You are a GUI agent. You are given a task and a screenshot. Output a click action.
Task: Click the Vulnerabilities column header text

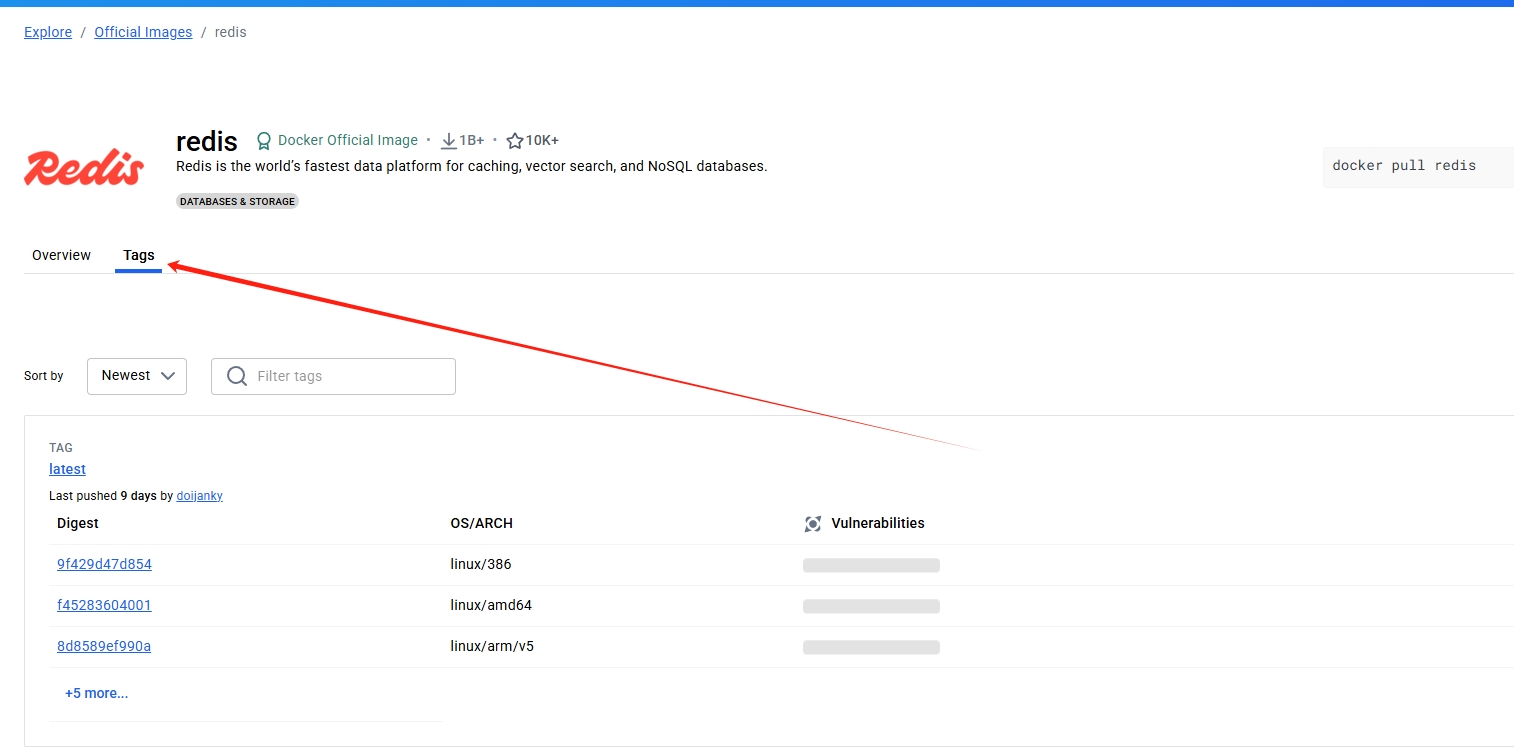pyautogui.click(x=878, y=523)
